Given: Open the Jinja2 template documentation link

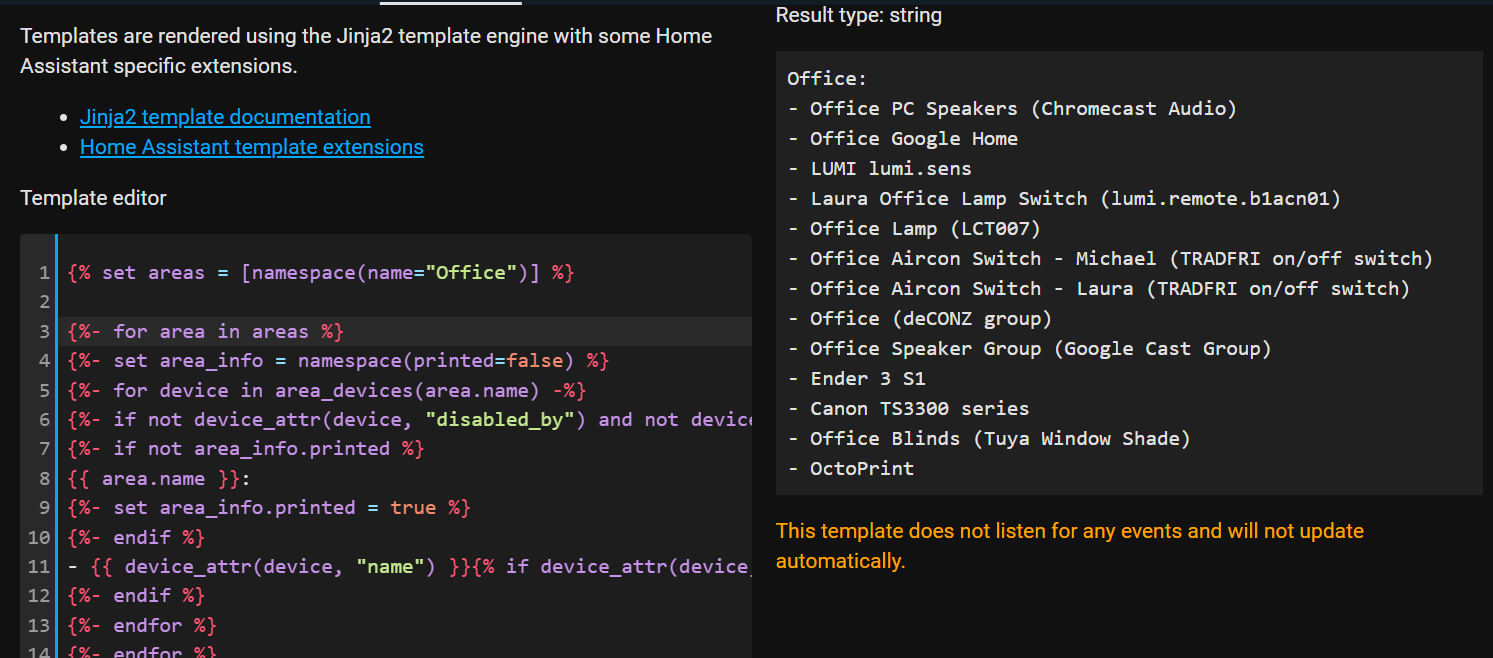Looking at the screenshot, I should pos(225,117).
